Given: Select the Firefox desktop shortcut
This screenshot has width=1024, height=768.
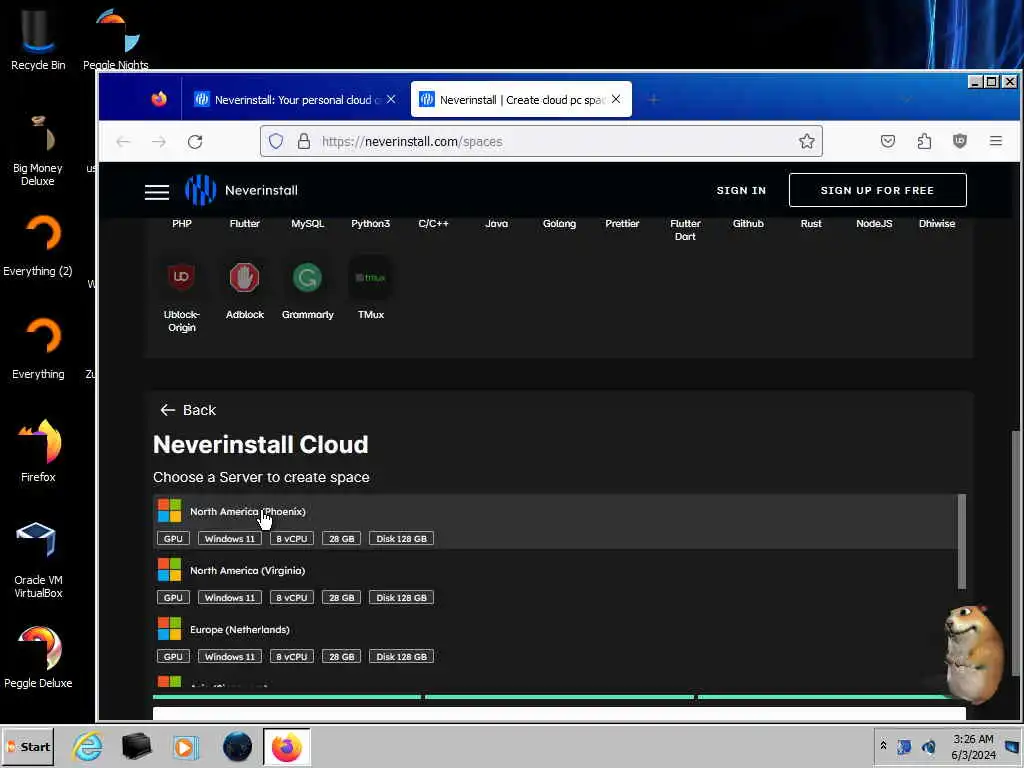Looking at the screenshot, I should (x=38, y=451).
